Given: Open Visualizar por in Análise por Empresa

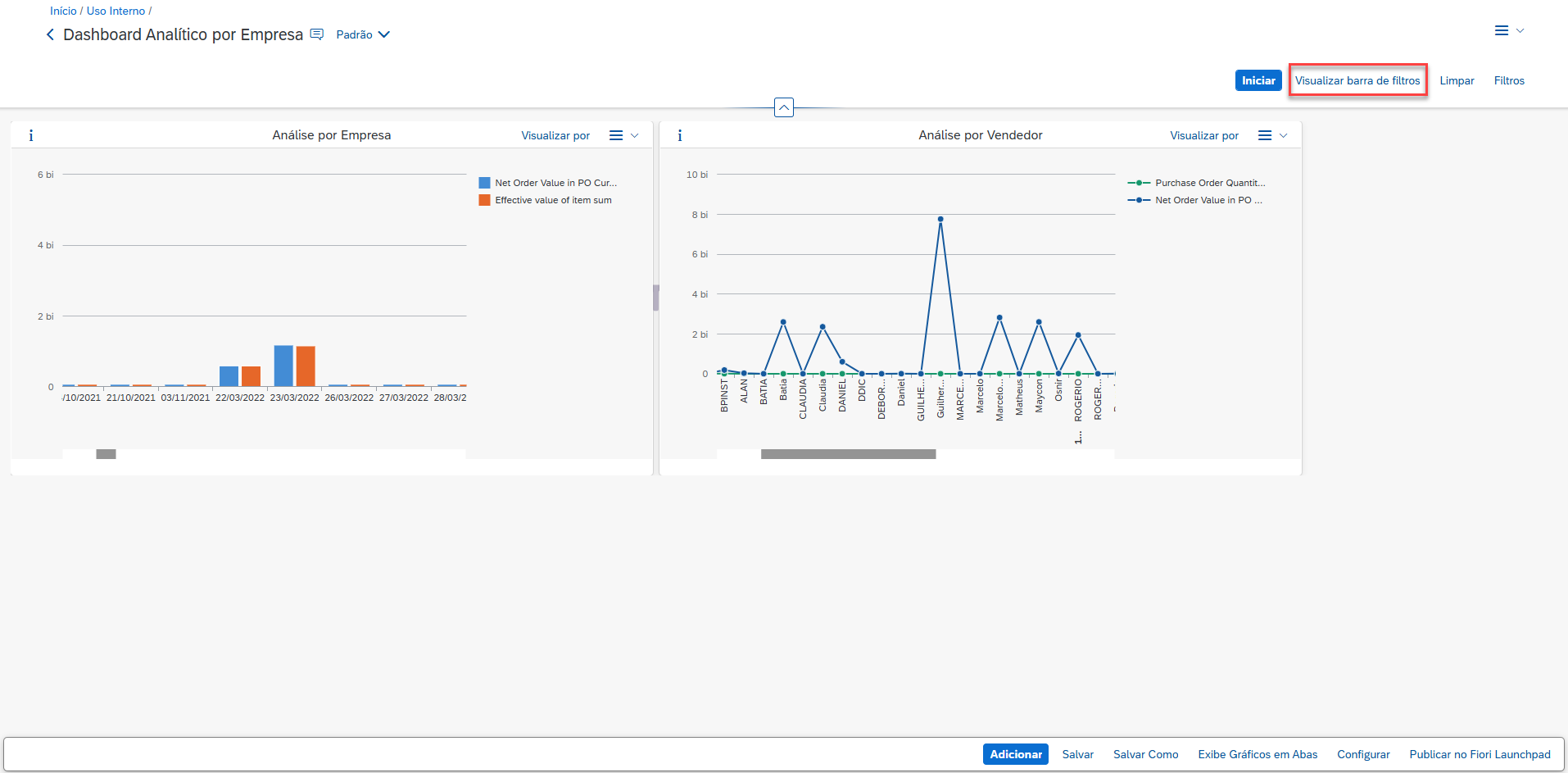Looking at the screenshot, I should [x=555, y=135].
